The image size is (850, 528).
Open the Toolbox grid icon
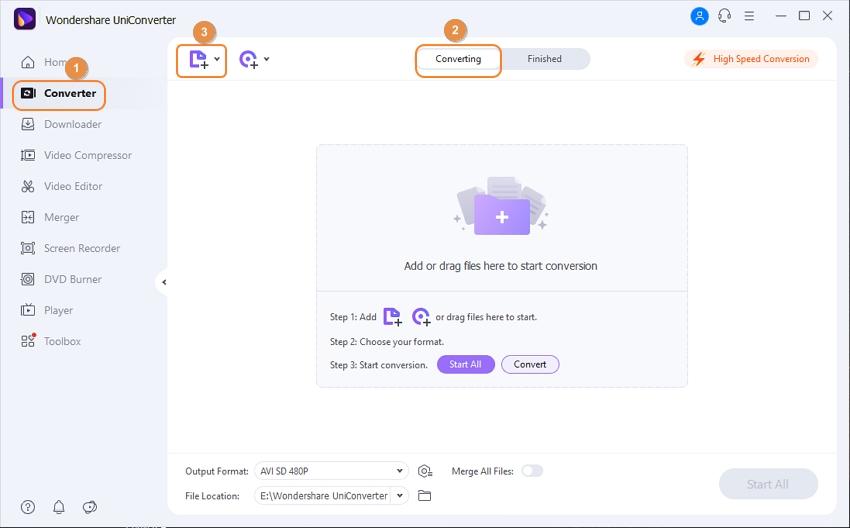coord(28,341)
